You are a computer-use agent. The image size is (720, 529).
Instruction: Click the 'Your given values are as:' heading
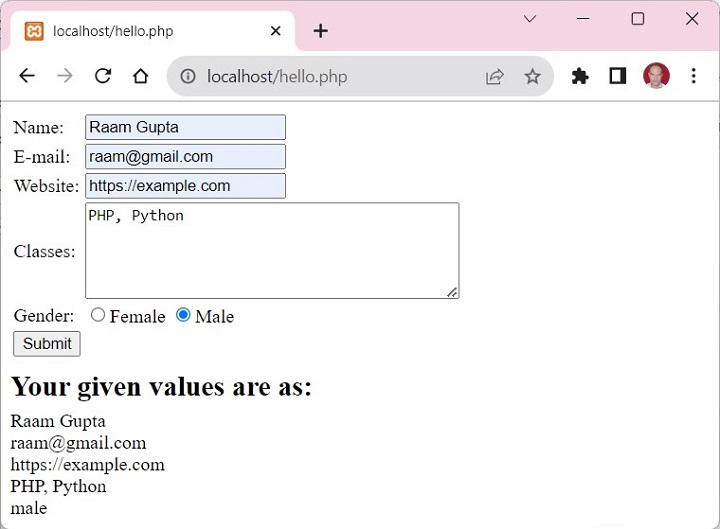point(162,386)
